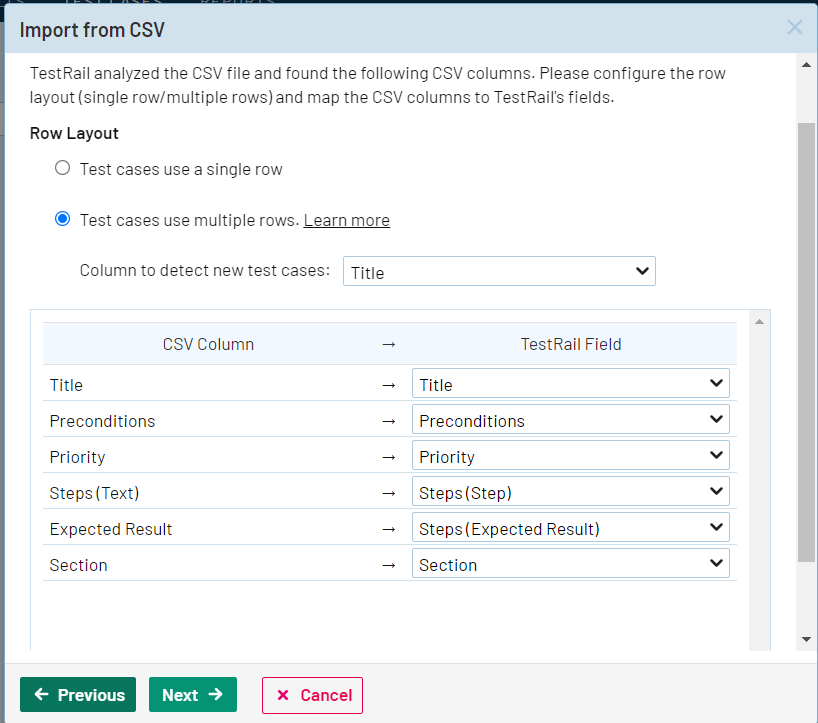Click the left arrow icon on Previous

tap(42, 695)
